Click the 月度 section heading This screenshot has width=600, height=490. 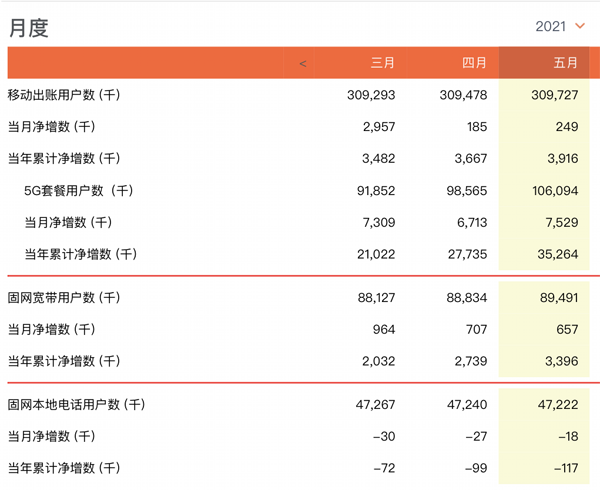pyautogui.click(x=29, y=28)
